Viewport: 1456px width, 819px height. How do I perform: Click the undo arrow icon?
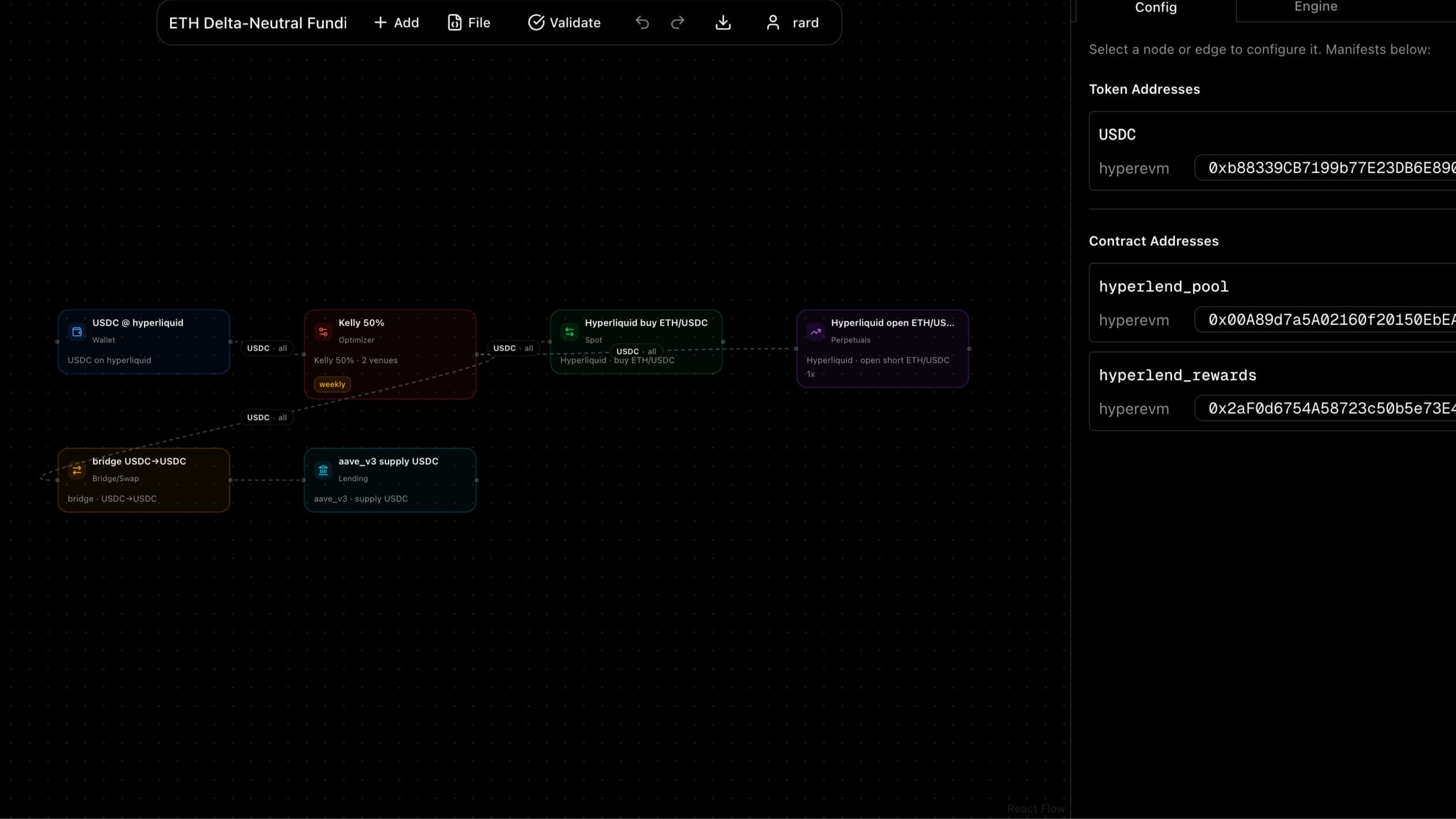[x=642, y=23]
